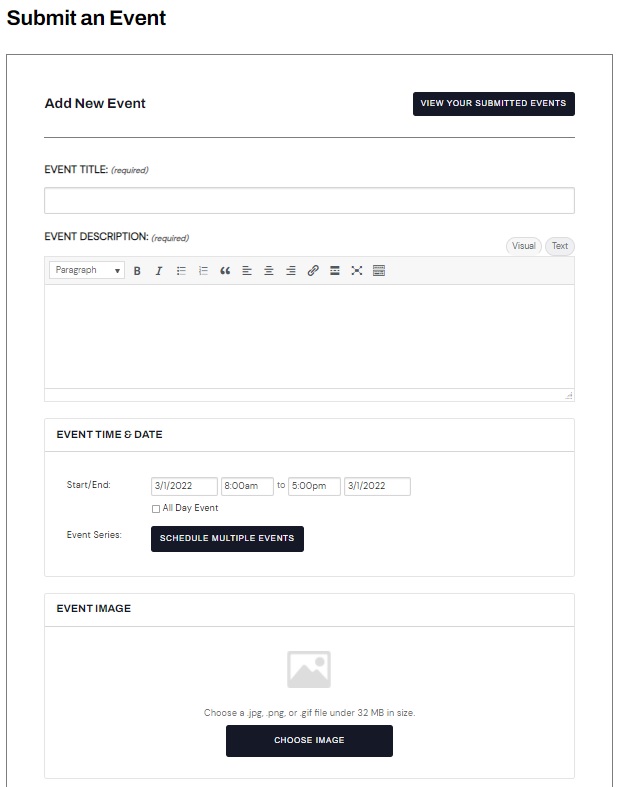Insert a bulleted list

[x=181, y=271]
